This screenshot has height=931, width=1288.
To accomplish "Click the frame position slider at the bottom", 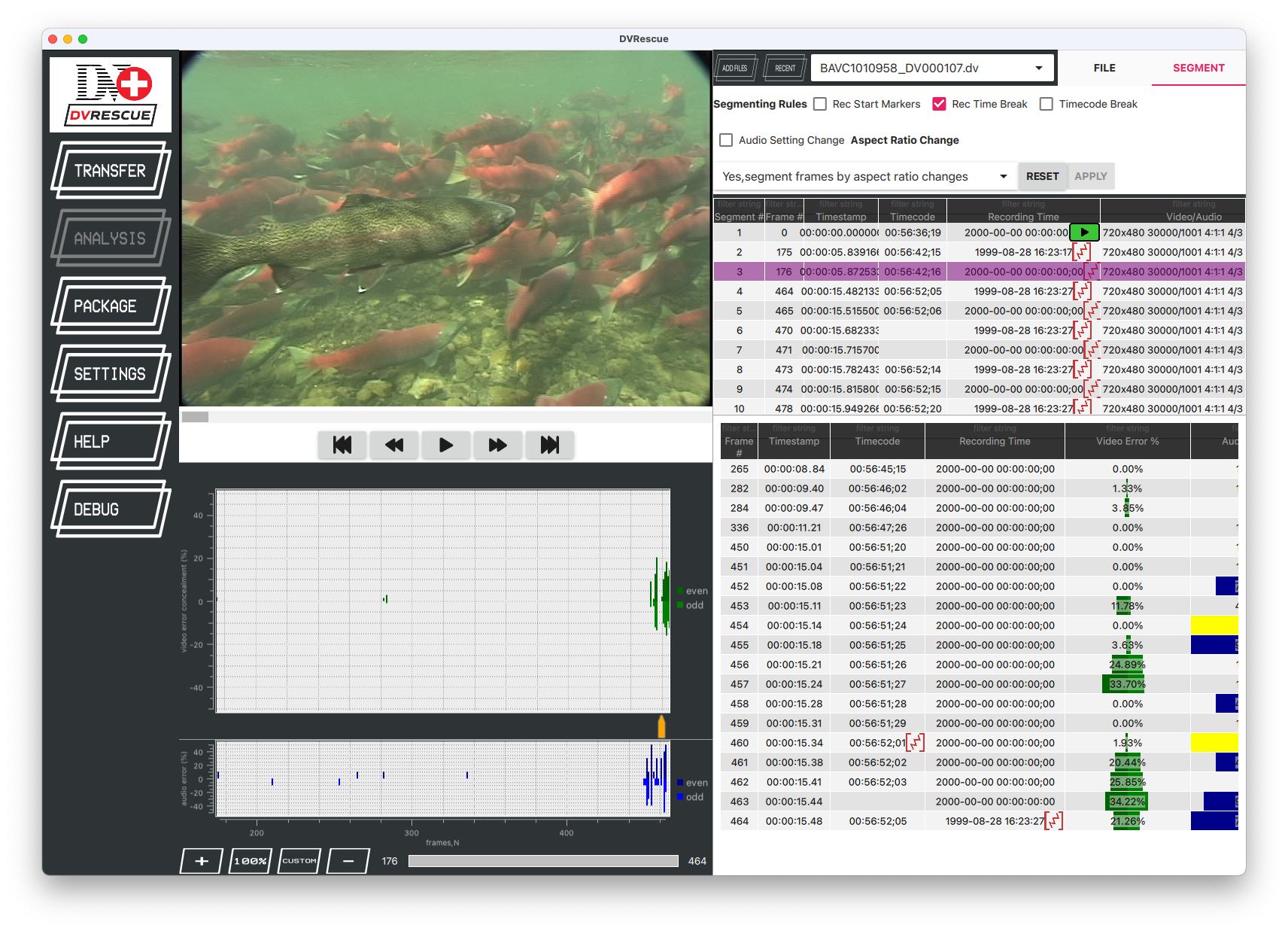I will tap(543, 860).
